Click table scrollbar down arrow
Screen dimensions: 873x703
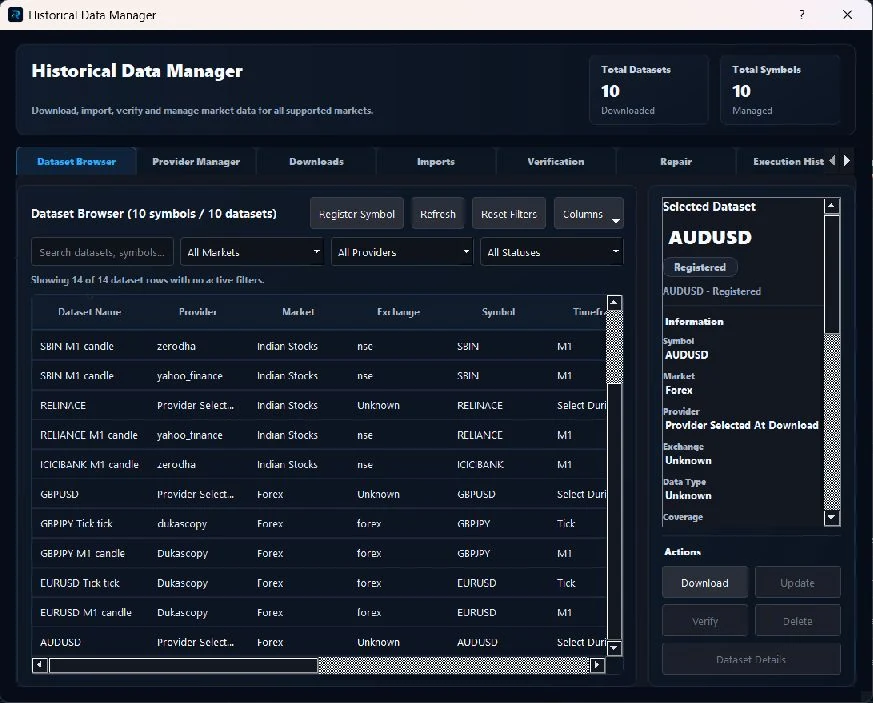point(614,648)
